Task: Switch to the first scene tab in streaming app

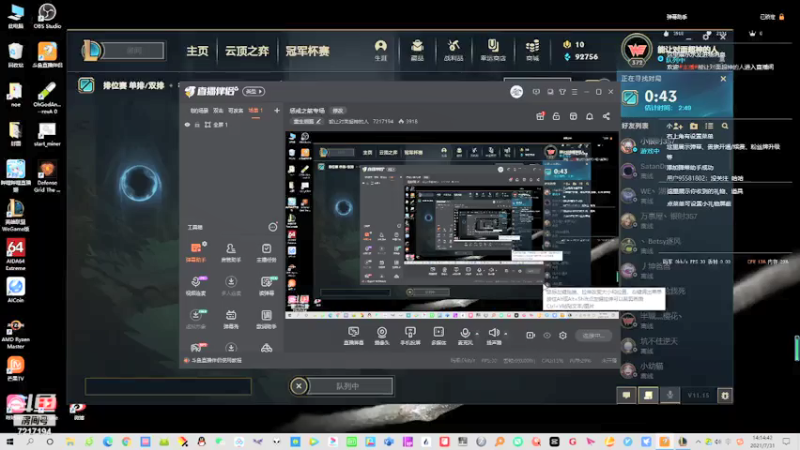Action: click(x=199, y=110)
